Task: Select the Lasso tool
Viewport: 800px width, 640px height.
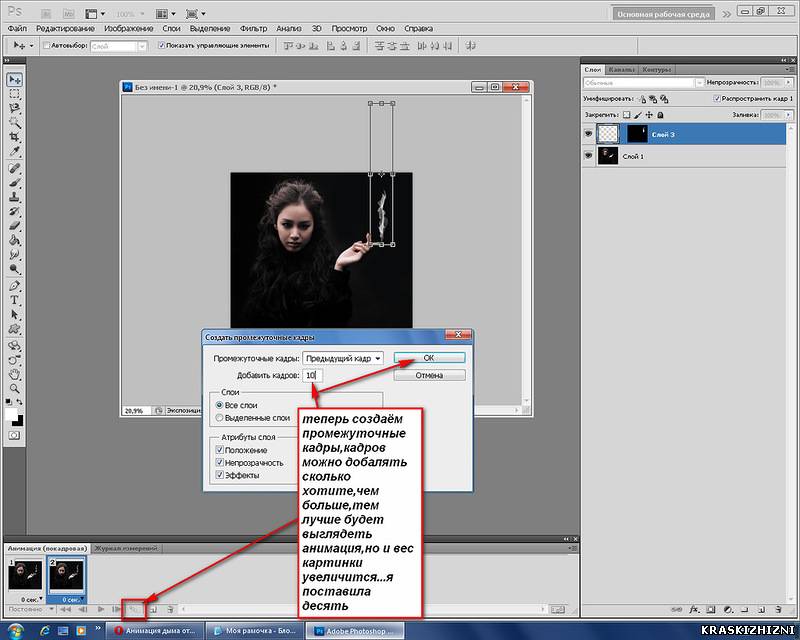Action: click(15, 108)
